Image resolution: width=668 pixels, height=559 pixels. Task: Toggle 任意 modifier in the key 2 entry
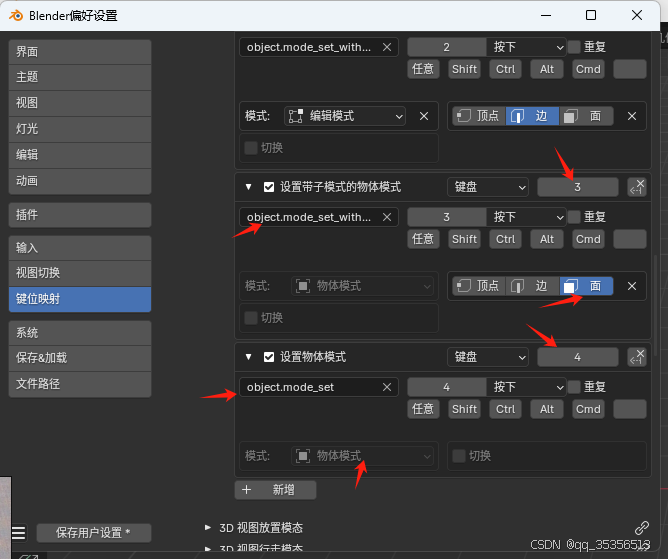coord(423,69)
